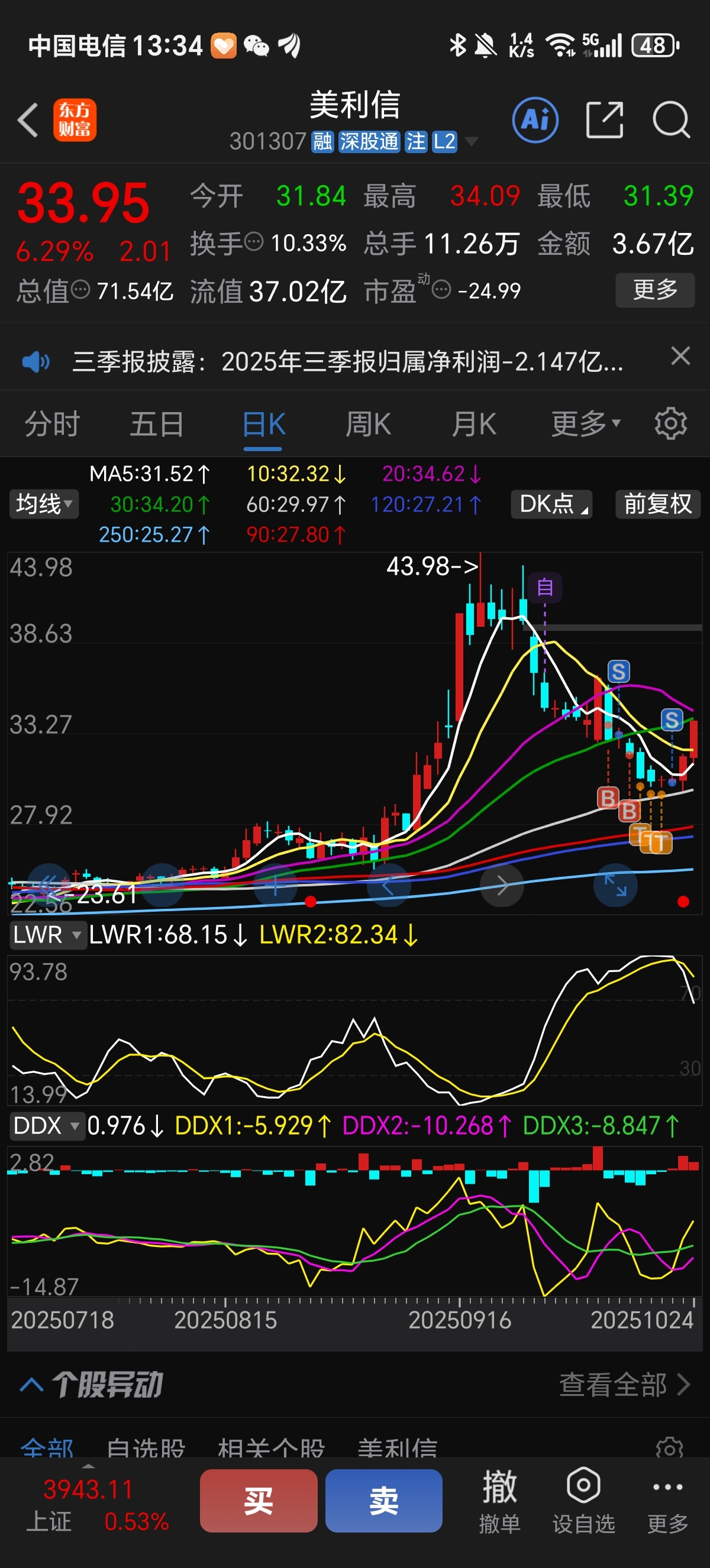Image resolution: width=710 pixels, height=1568 pixels.
Task: Open the DDX indicator dropdown
Action: pos(47,1126)
